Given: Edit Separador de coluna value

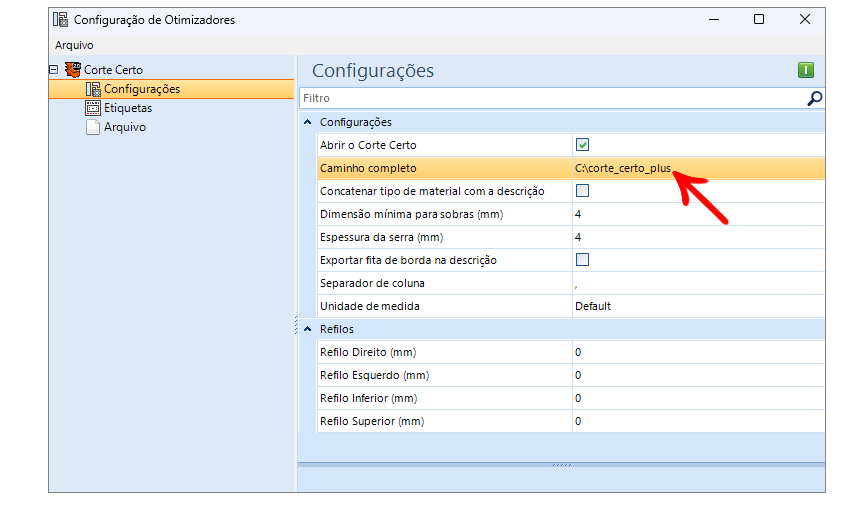Looking at the screenshot, I should click(699, 283).
